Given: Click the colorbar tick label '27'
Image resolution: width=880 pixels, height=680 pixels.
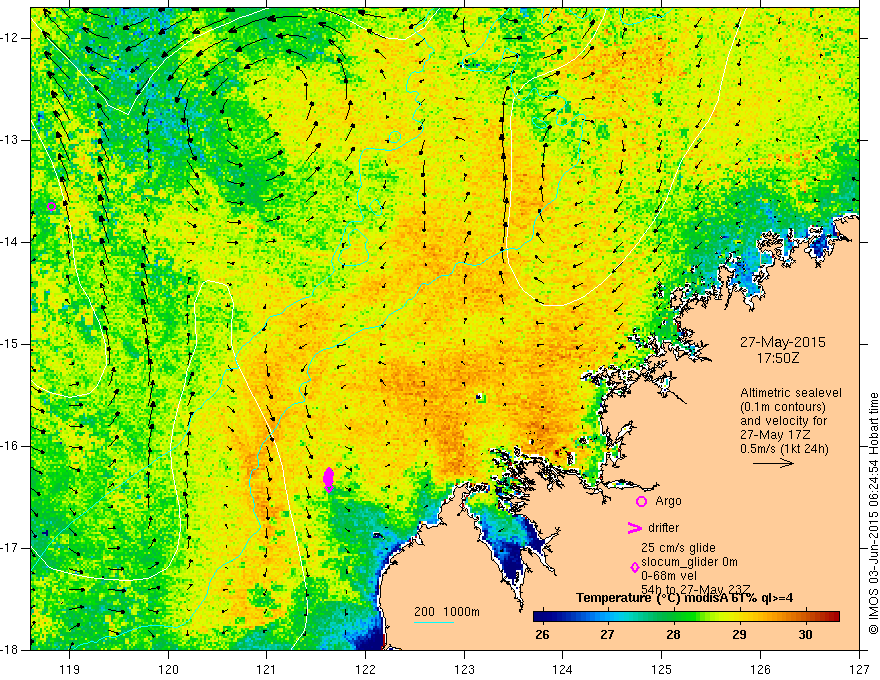Looking at the screenshot, I should tap(607, 635).
